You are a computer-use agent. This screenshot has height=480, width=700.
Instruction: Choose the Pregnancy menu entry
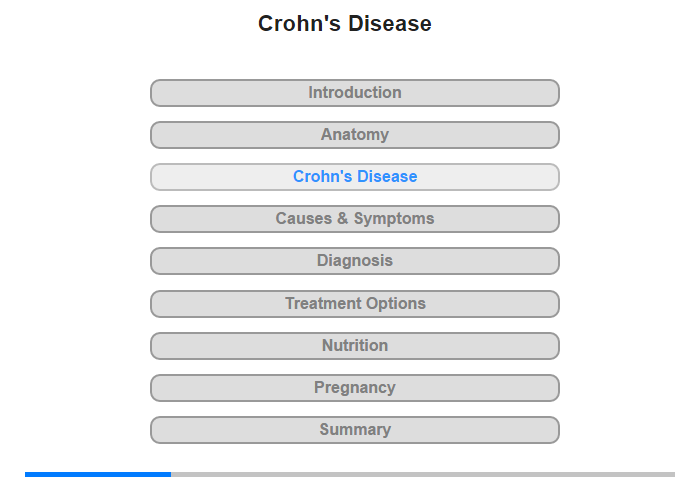pos(355,388)
